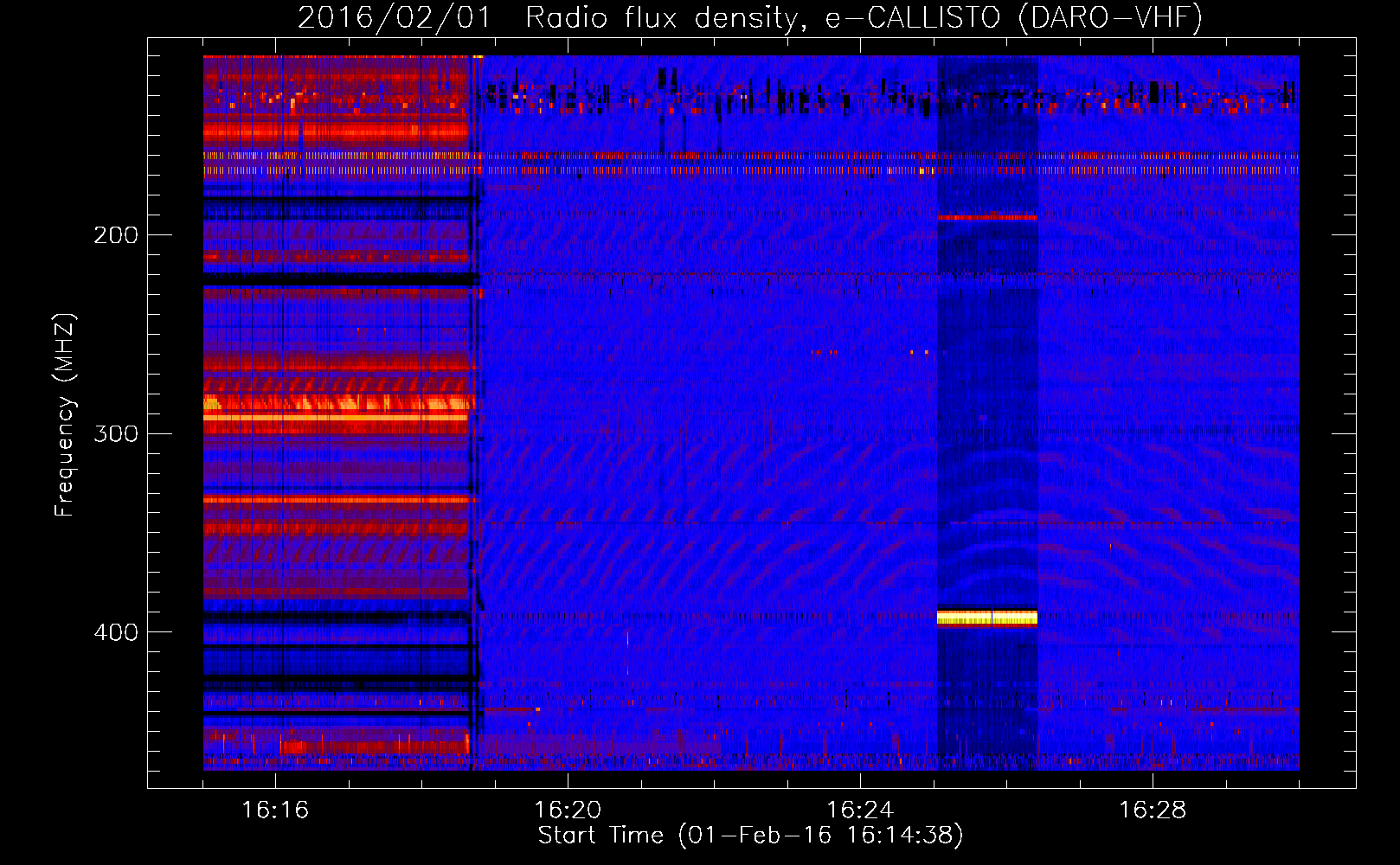Click the '16:24' time tick label
Image resolution: width=1400 pixels, height=865 pixels.
pyautogui.click(x=860, y=810)
